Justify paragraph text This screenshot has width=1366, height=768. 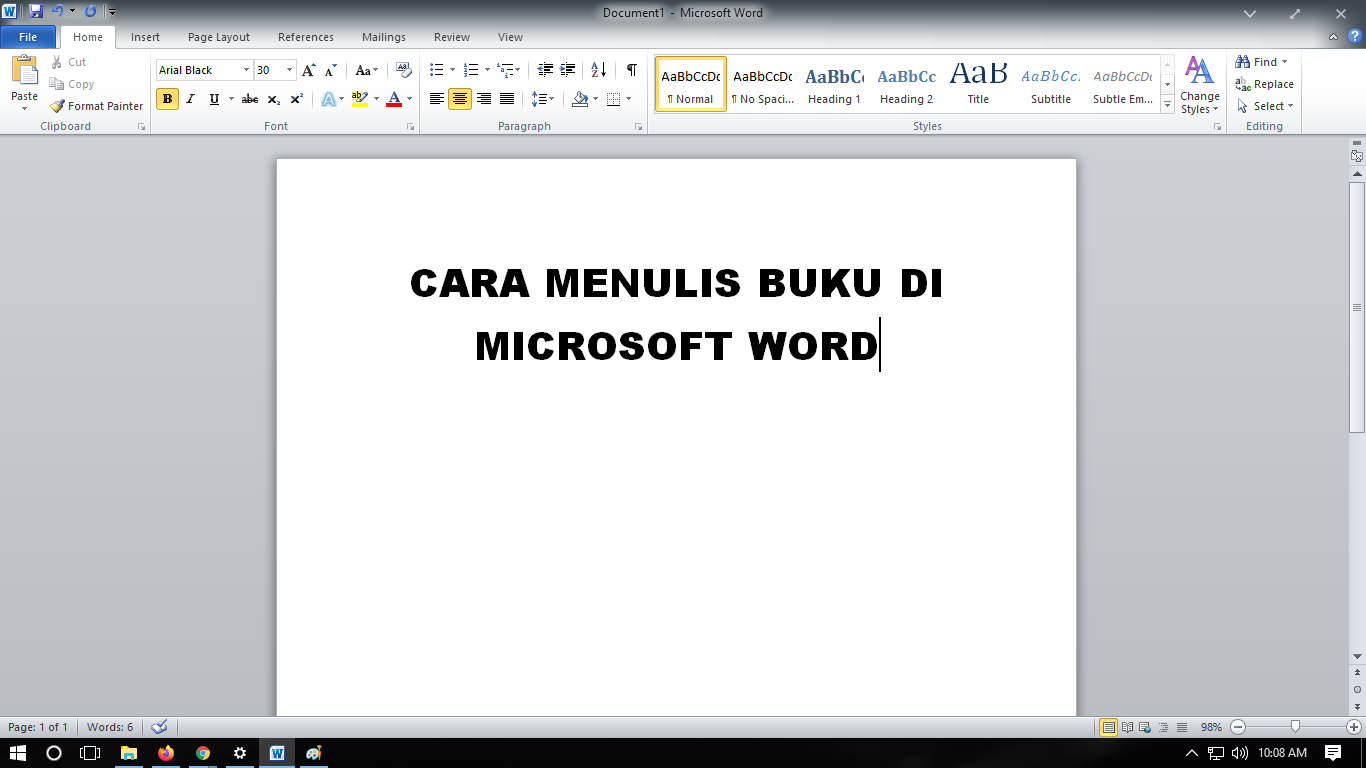[x=507, y=99]
